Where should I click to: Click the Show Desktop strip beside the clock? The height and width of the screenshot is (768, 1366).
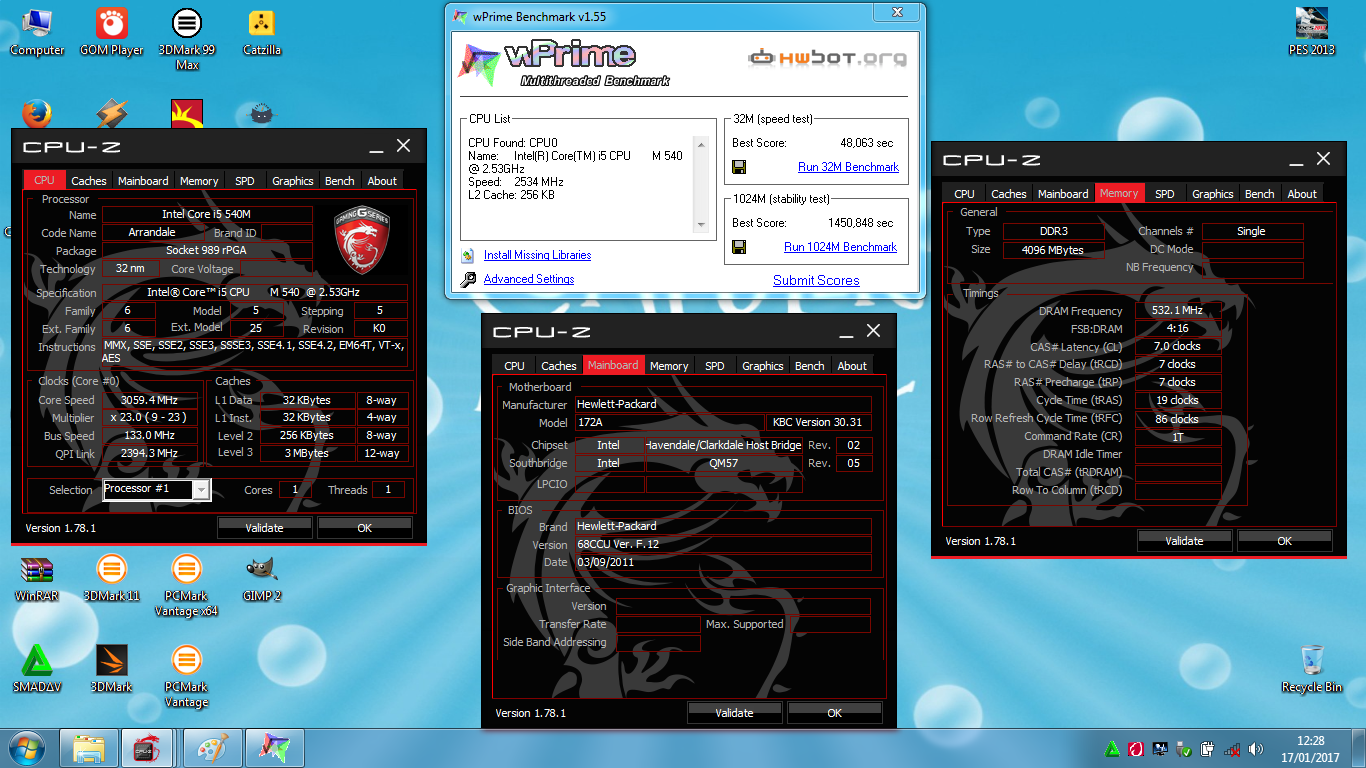click(x=1359, y=748)
